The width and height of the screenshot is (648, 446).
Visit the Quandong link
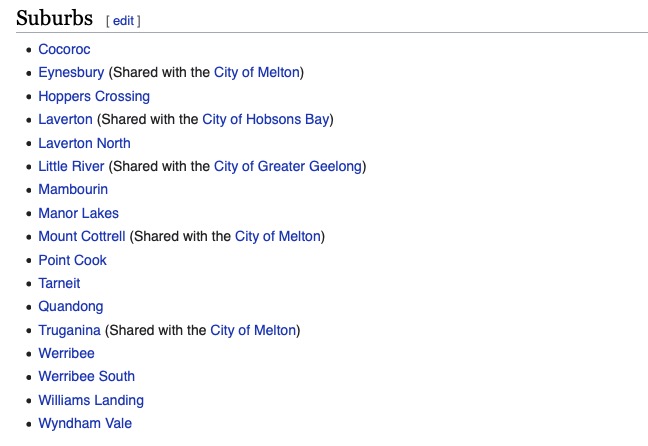coord(71,307)
